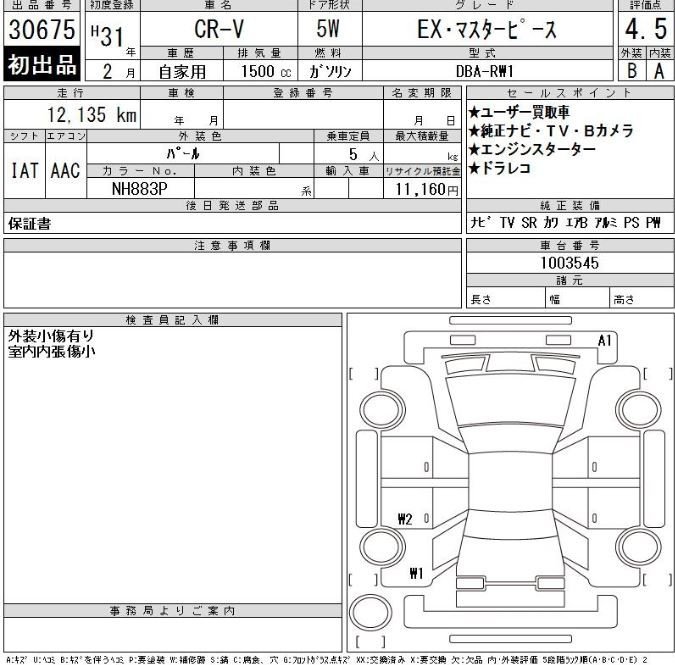Screen dimensions: 675x665
Task: Click the model code DBA-RW1
Action: pos(485,71)
